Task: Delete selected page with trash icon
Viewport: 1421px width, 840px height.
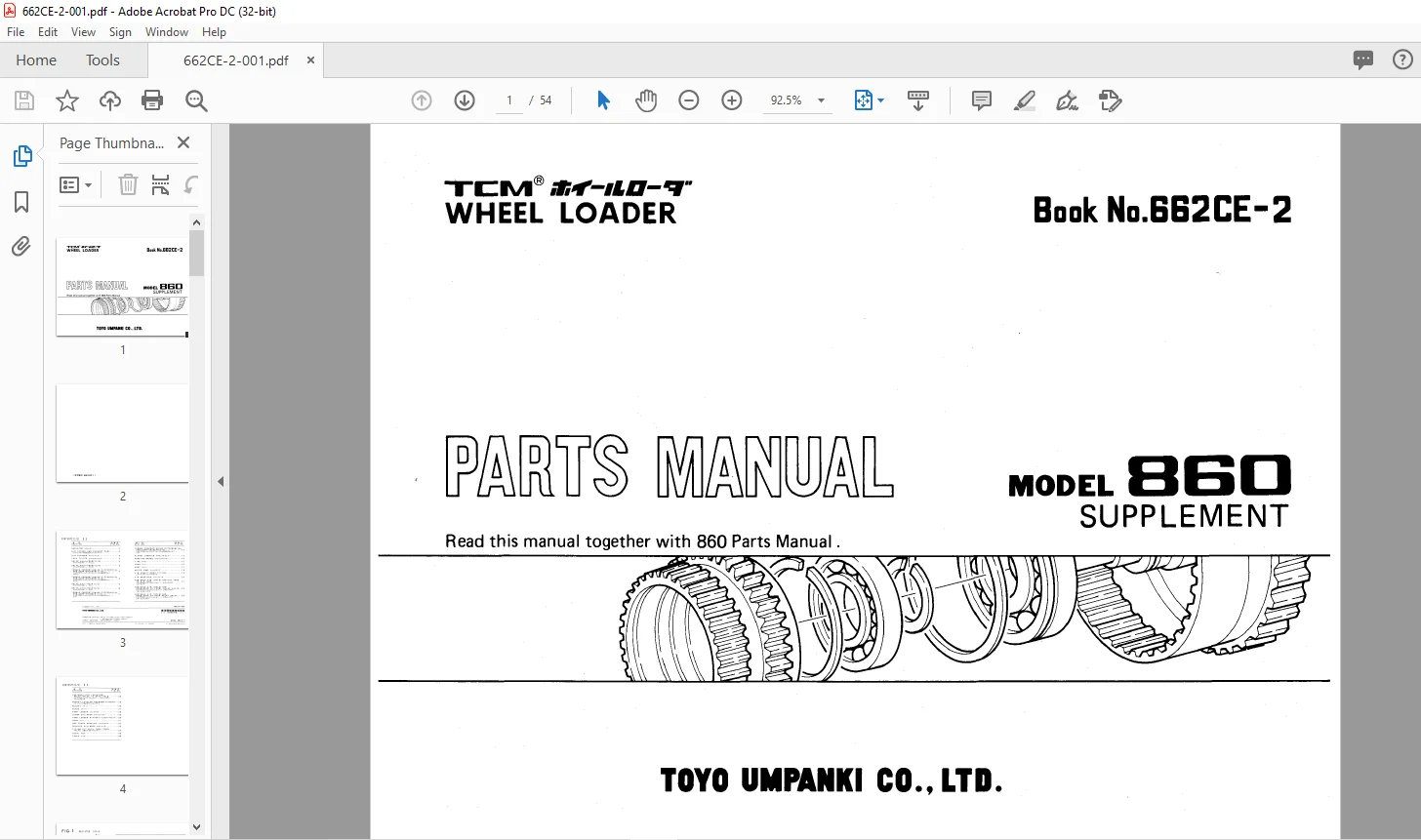Action: [x=128, y=184]
